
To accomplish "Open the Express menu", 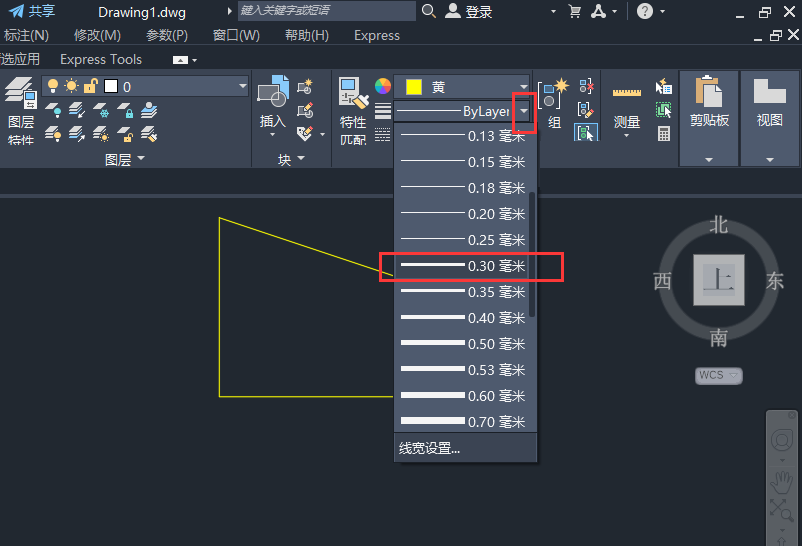I will tap(377, 35).
